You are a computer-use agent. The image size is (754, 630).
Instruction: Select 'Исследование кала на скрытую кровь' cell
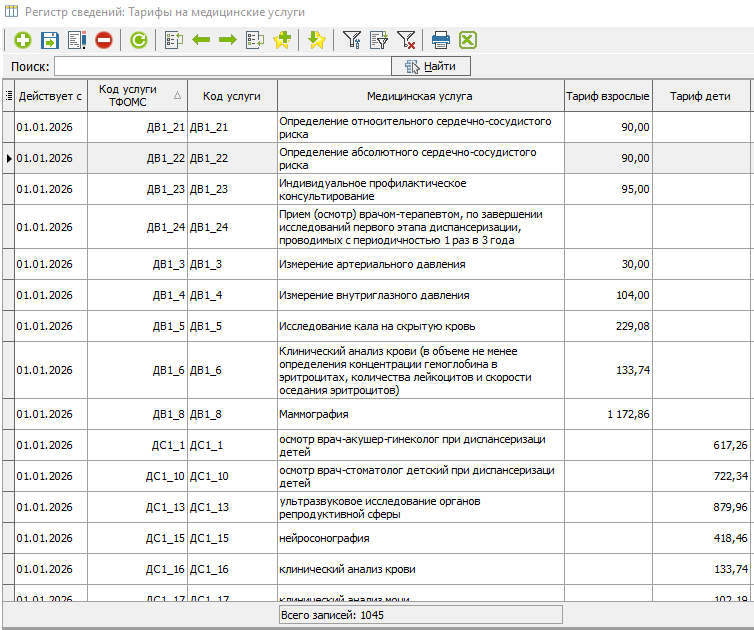coord(420,326)
